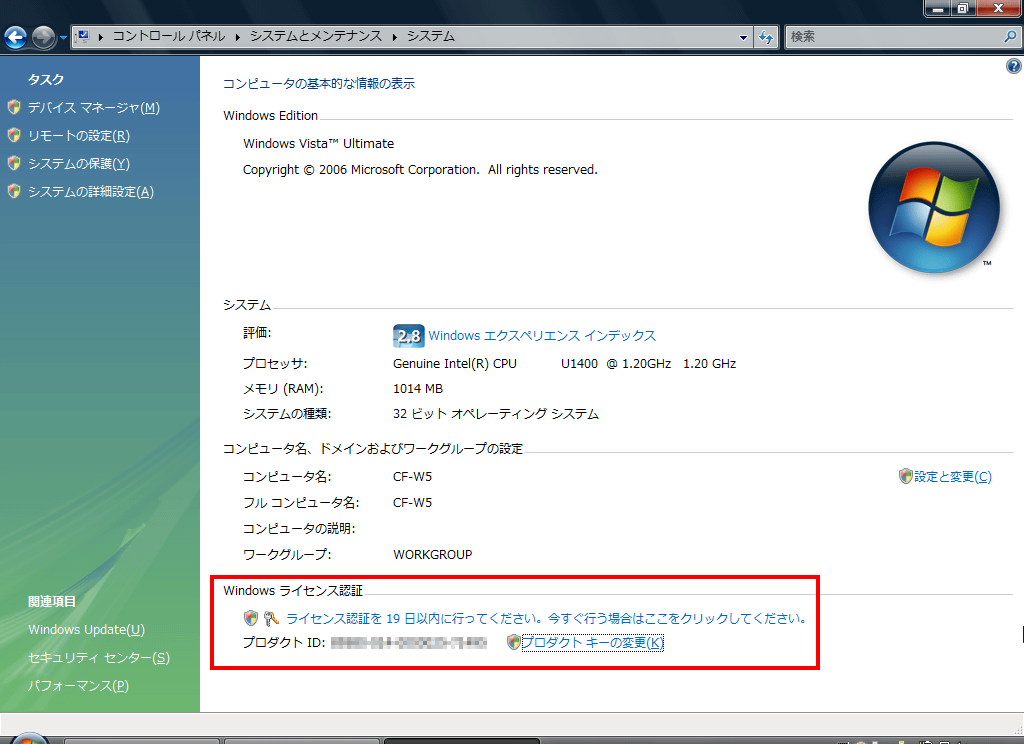Click the value 32 ビット オペレーティング システム
Image resolution: width=1024 pixels, height=744 pixels.
point(496,414)
